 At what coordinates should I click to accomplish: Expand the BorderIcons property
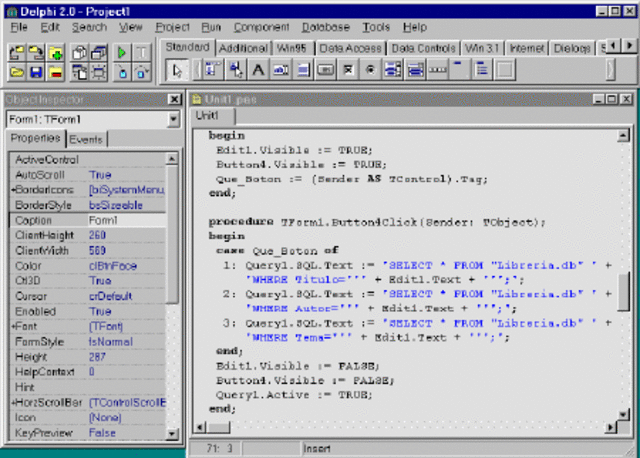(x=13, y=190)
